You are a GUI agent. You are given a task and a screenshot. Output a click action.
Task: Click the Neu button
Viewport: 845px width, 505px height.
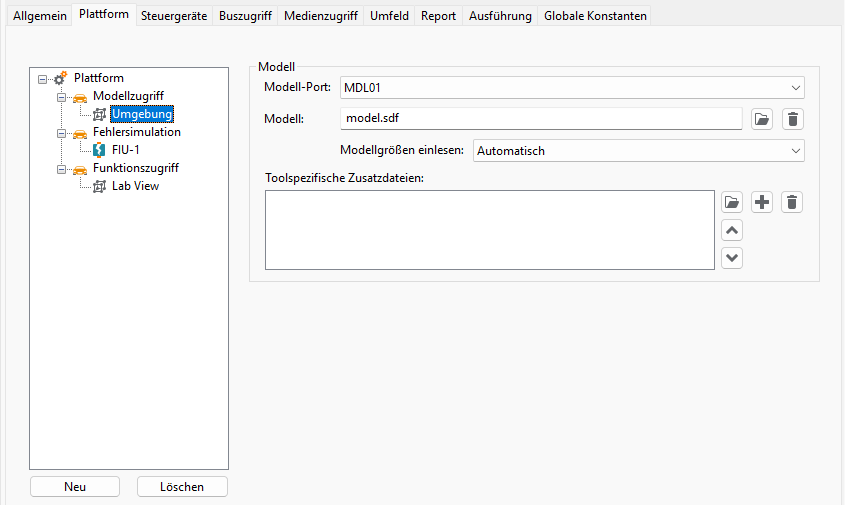pyautogui.click(x=75, y=487)
